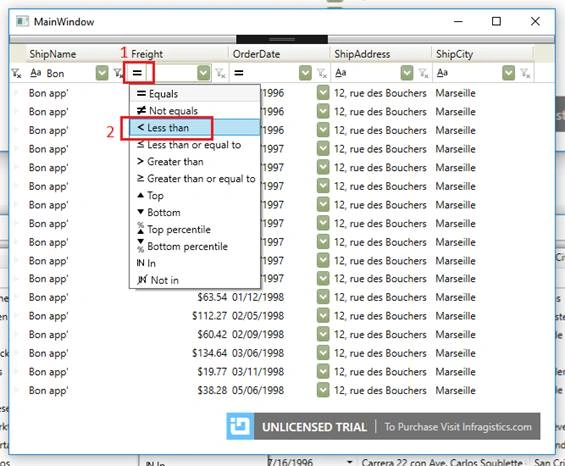Click the Infragistics logo in the trial banner
The height and width of the screenshot is (466, 565).
(240, 426)
